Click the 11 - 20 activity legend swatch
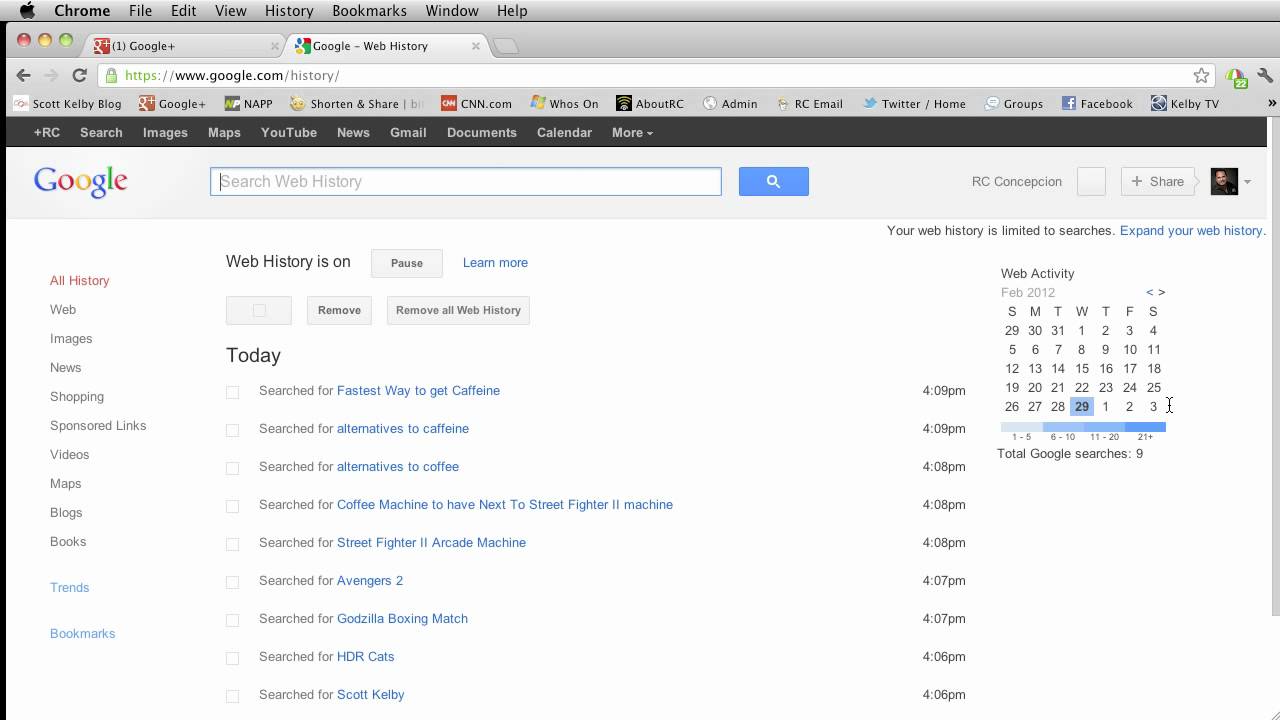Image resolution: width=1280 pixels, height=720 pixels. click(x=1104, y=427)
